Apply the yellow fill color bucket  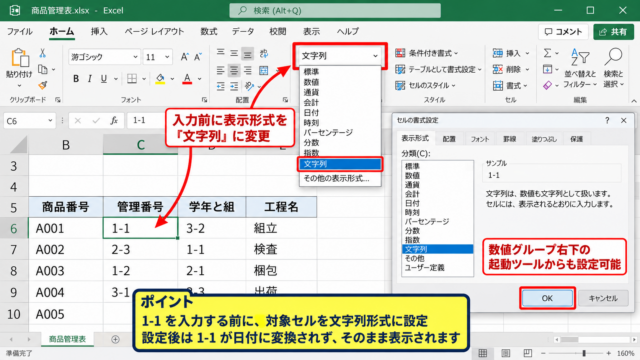160,78
